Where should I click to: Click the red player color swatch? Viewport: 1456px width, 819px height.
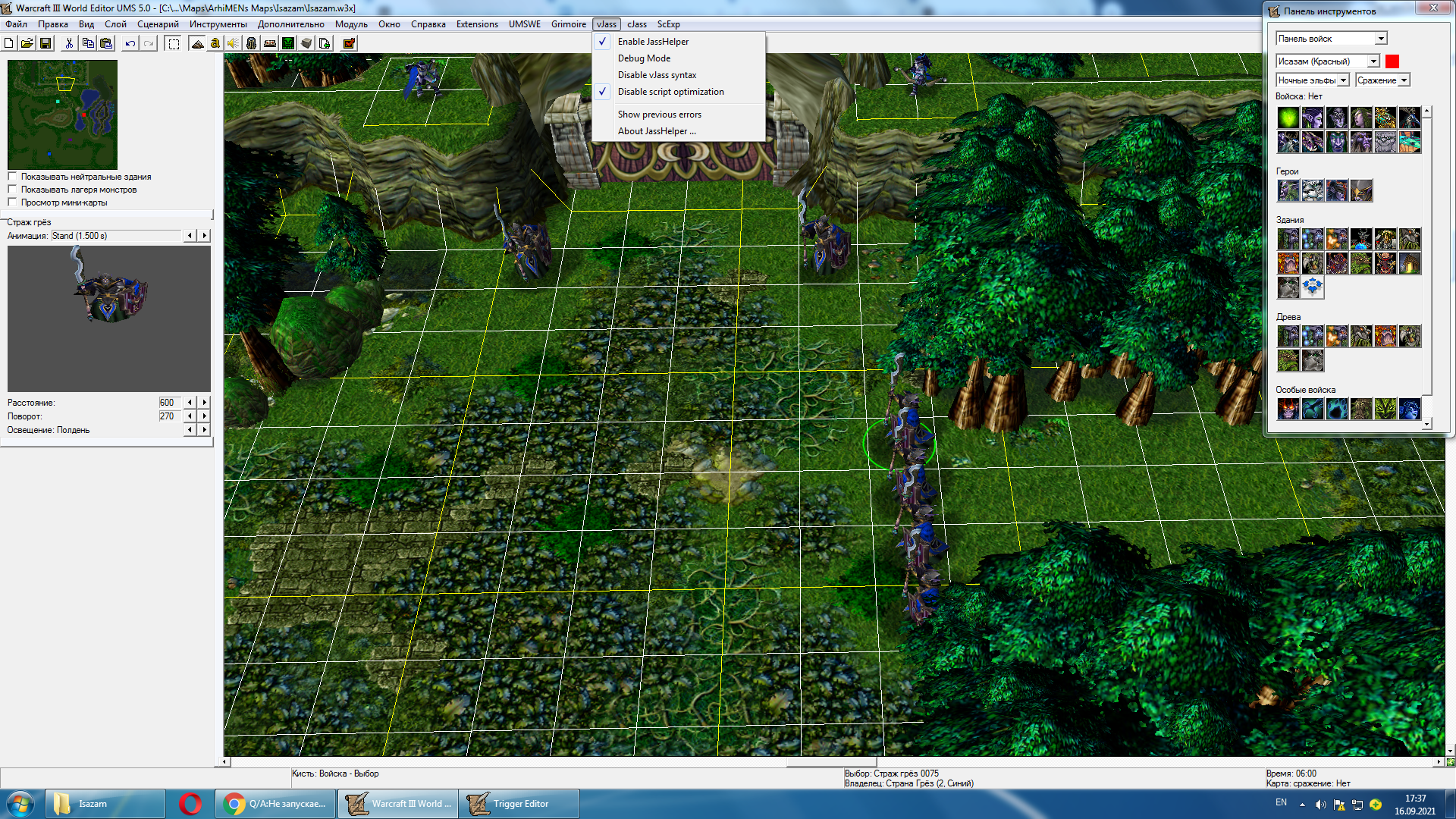tap(1392, 61)
